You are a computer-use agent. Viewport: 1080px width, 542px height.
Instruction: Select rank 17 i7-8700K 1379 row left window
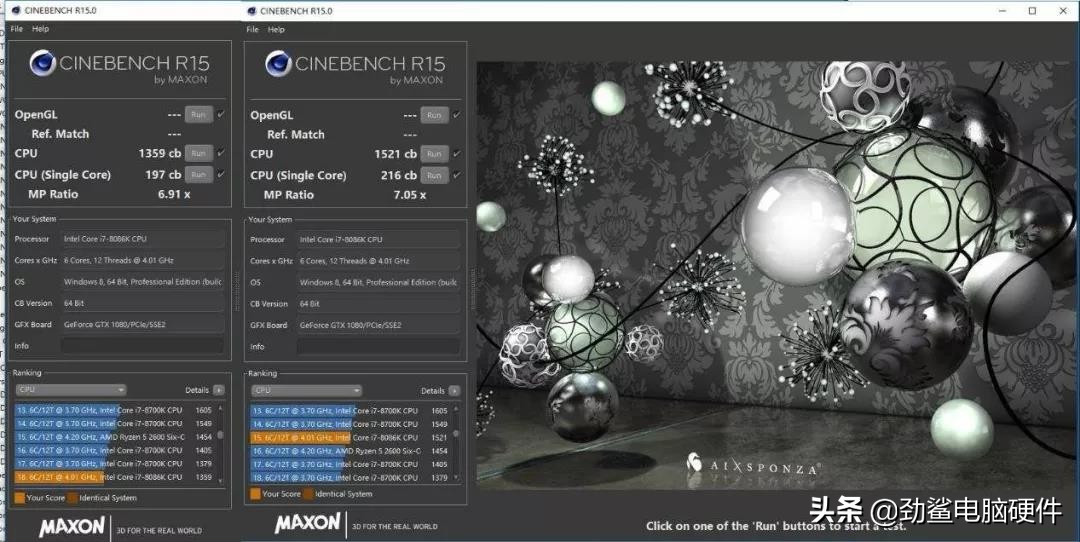(114, 463)
